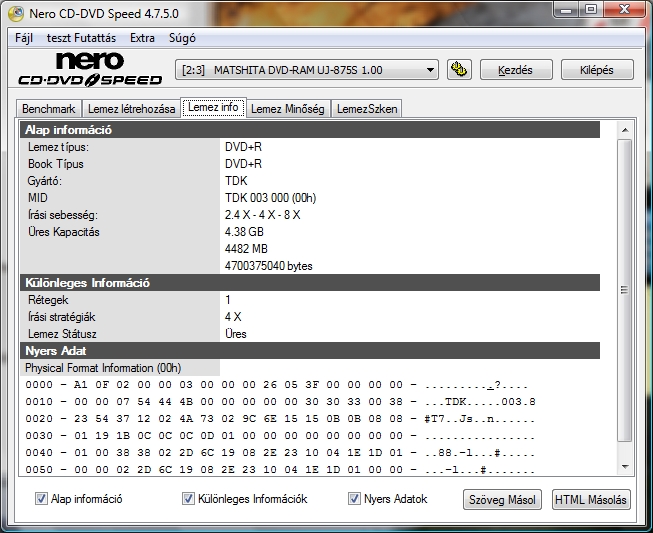Click the Book Típus row label
The image size is (653, 533).
click(56, 164)
